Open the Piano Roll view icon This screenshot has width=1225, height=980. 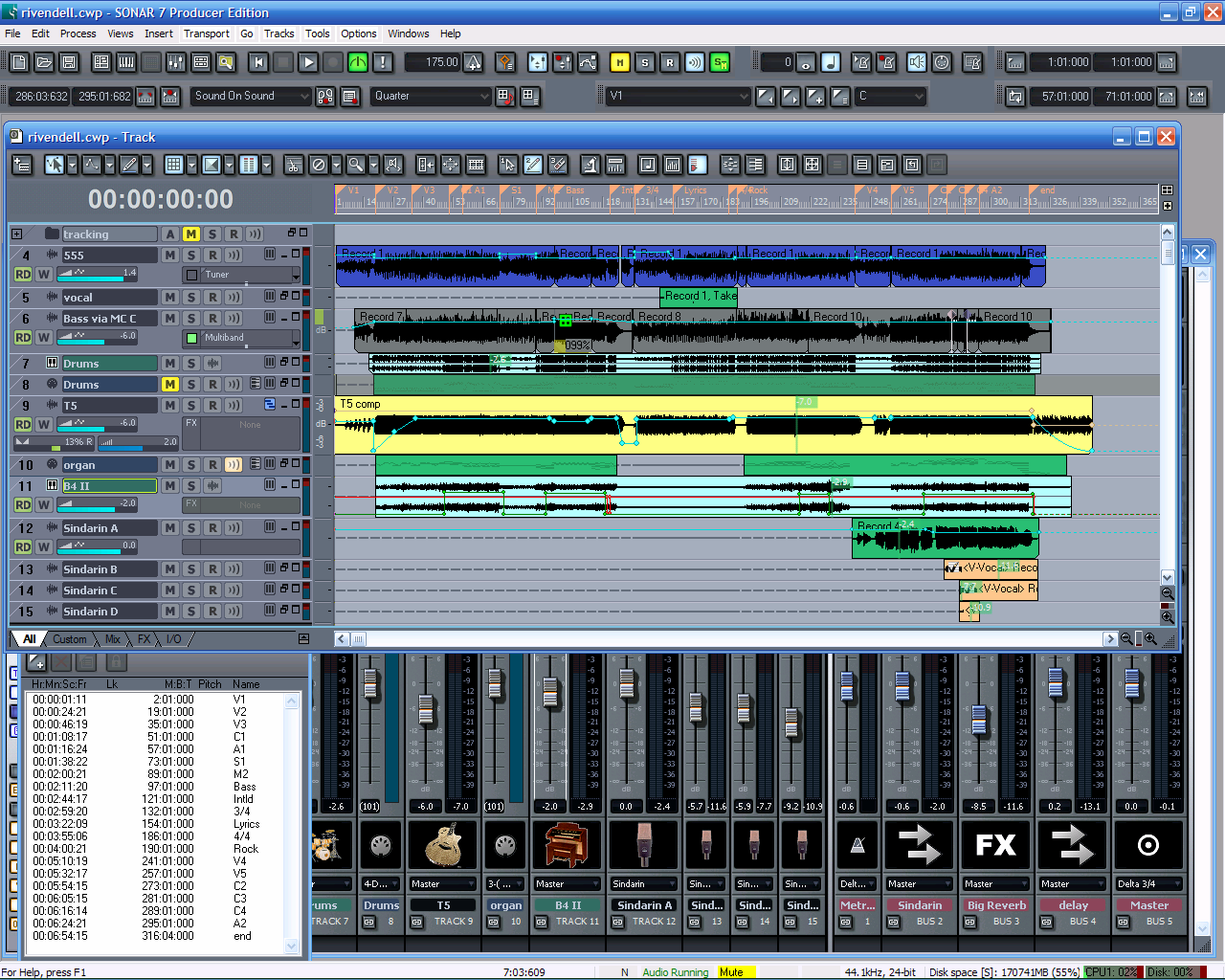tap(126, 62)
